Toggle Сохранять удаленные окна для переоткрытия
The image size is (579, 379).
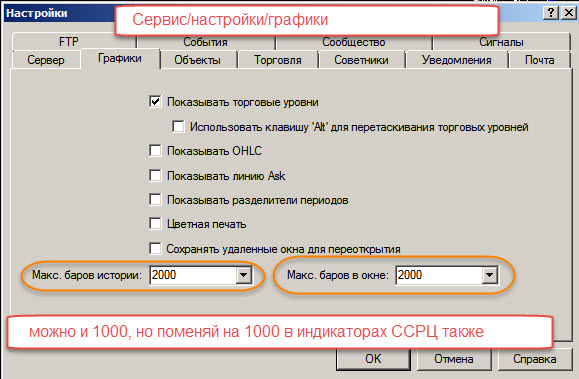point(155,249)
